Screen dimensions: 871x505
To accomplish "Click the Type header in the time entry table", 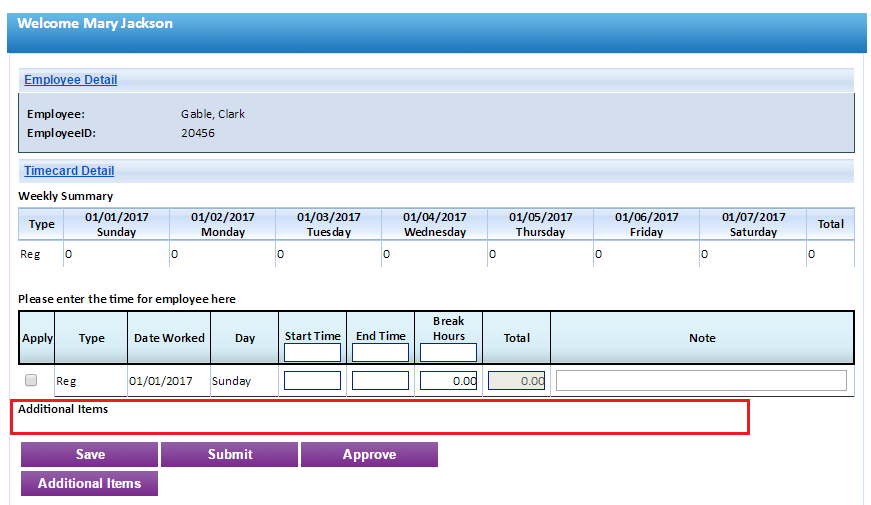I will [92, 338].
